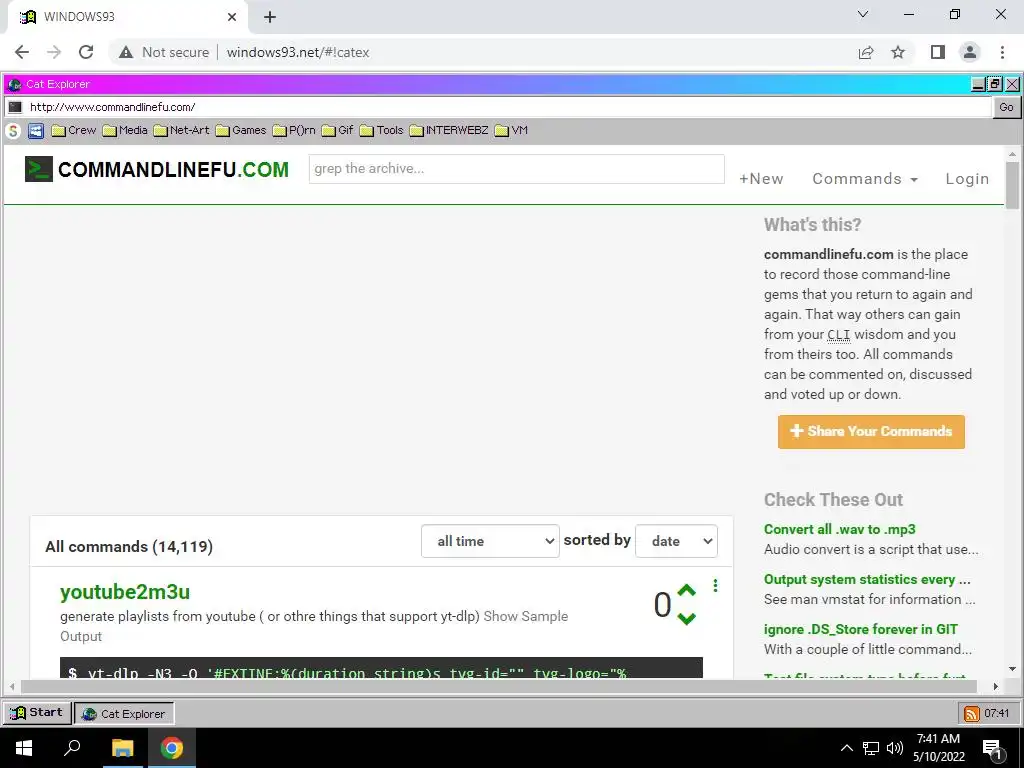Open the INTERWEBZ bookmarks folder
1024x768 pixels.
(x=449, y=131)
